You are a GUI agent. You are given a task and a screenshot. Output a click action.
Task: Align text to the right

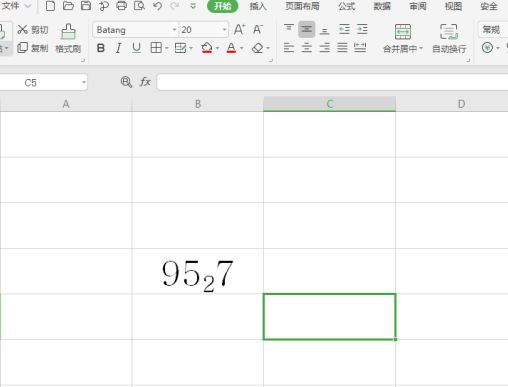coord(324,48)
